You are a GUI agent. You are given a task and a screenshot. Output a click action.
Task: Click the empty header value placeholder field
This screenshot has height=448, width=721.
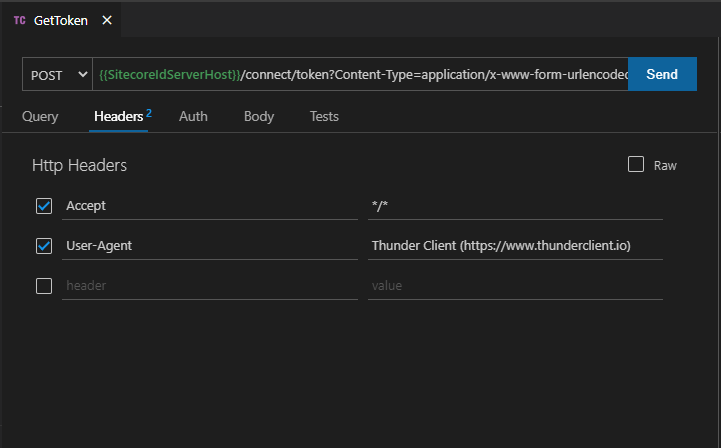(514, 286)
